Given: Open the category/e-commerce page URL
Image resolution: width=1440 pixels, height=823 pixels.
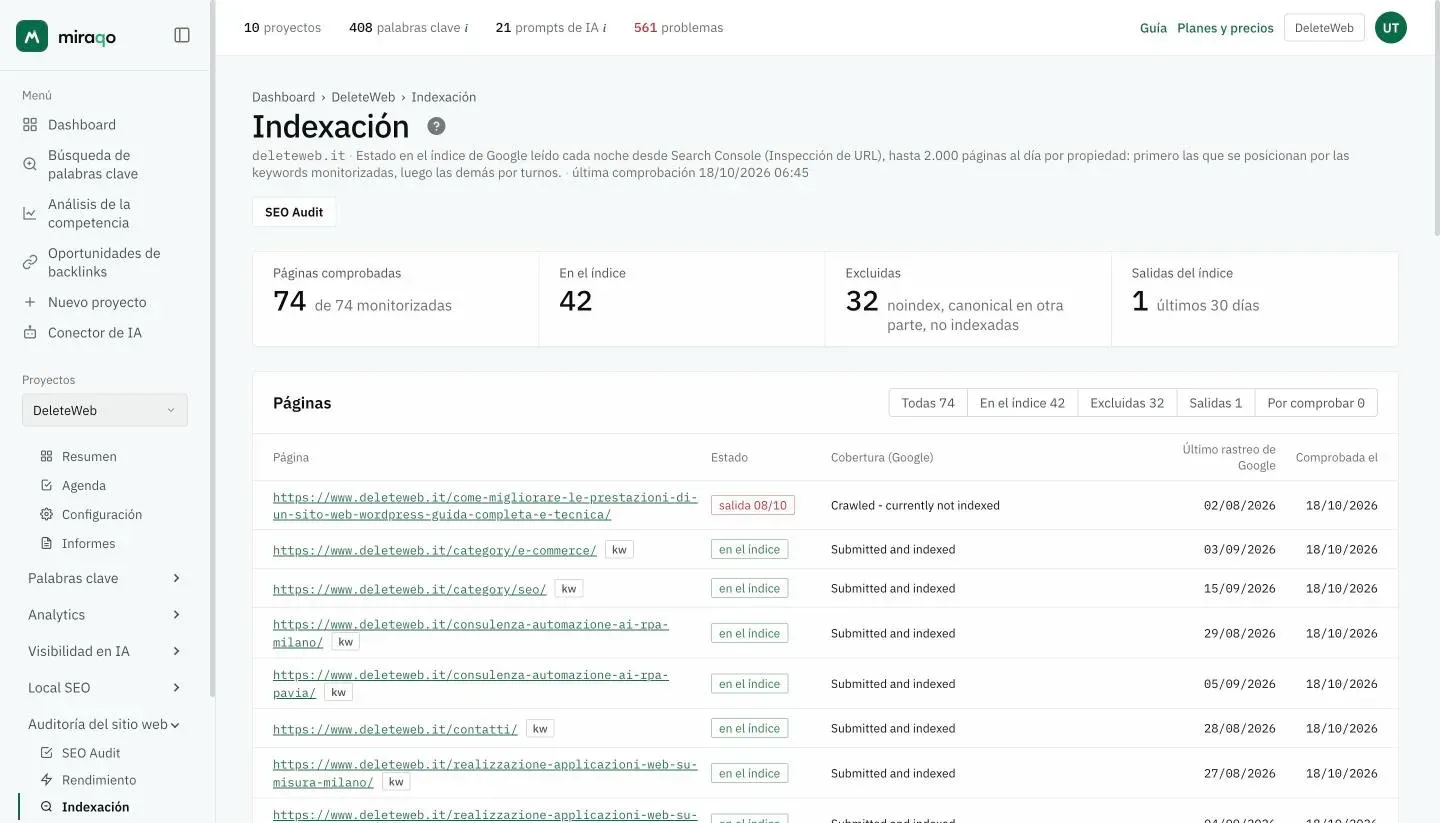Looking at the screenshot, I should click(435, 550).
